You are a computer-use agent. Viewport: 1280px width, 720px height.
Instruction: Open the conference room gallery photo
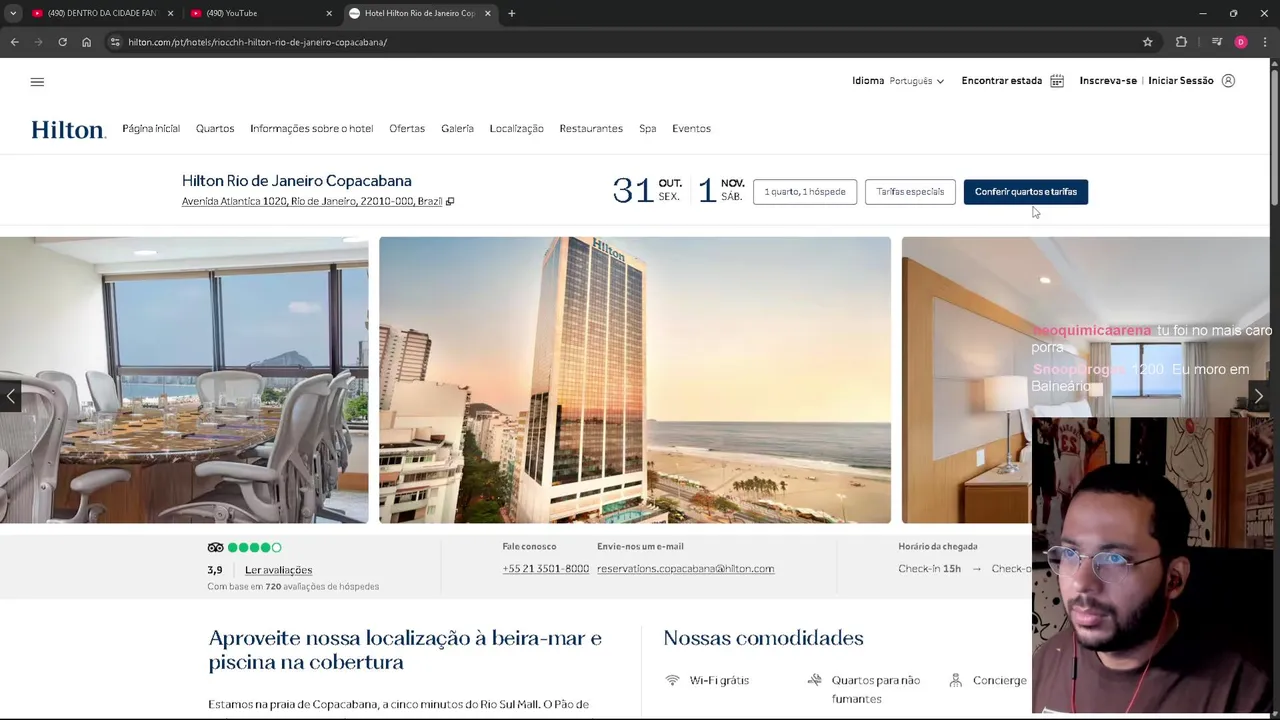coord(184,380)
